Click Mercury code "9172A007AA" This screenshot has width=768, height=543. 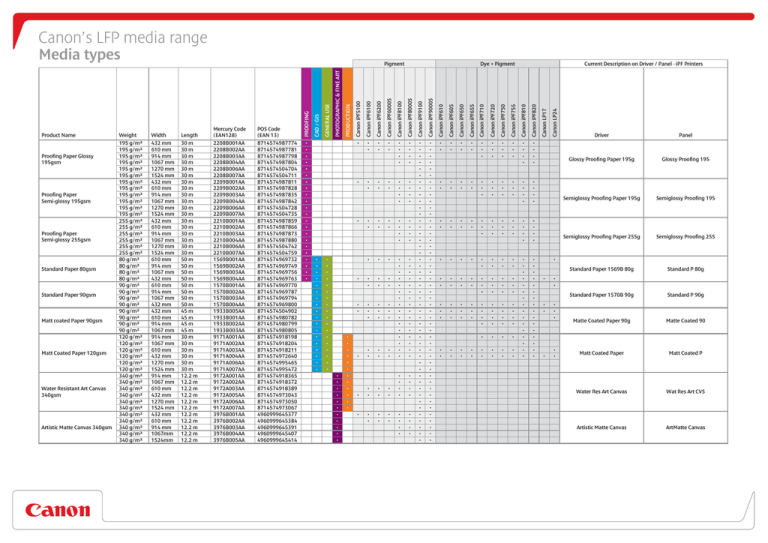[229, 408]
